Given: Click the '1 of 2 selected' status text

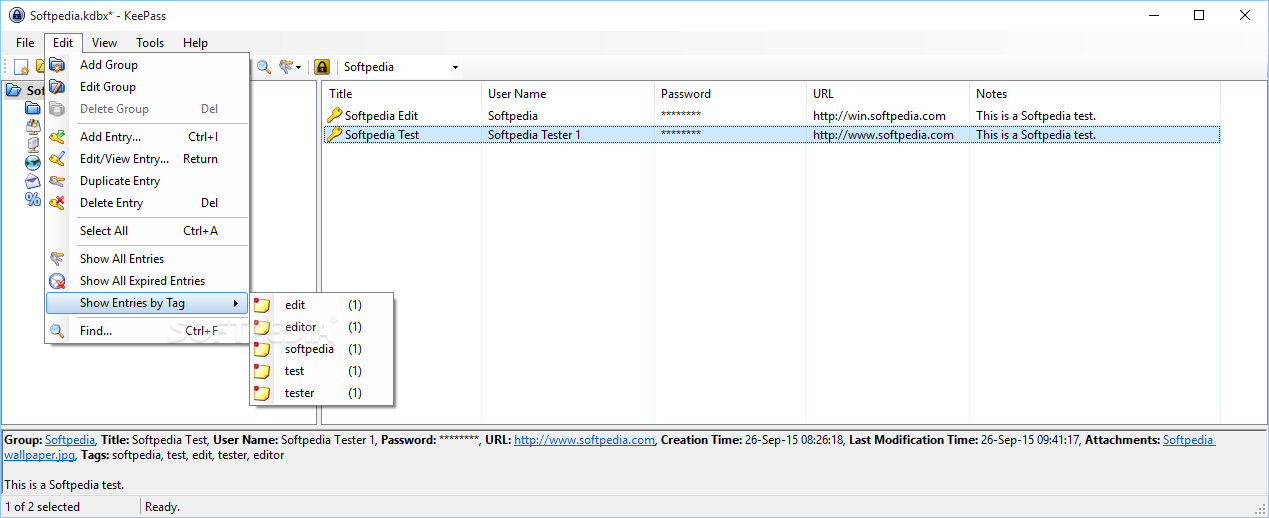Looking at the screenshot, I should point(42,507).
